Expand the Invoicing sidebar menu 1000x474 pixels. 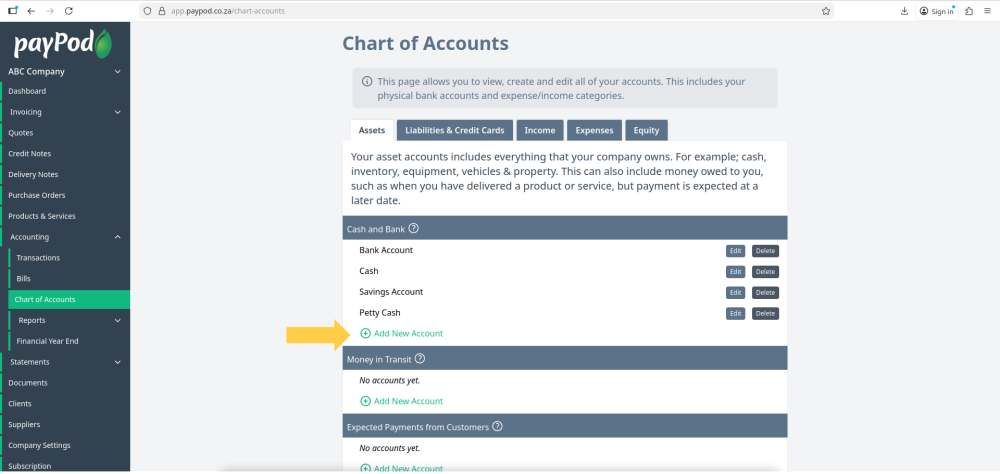[117, 112]
